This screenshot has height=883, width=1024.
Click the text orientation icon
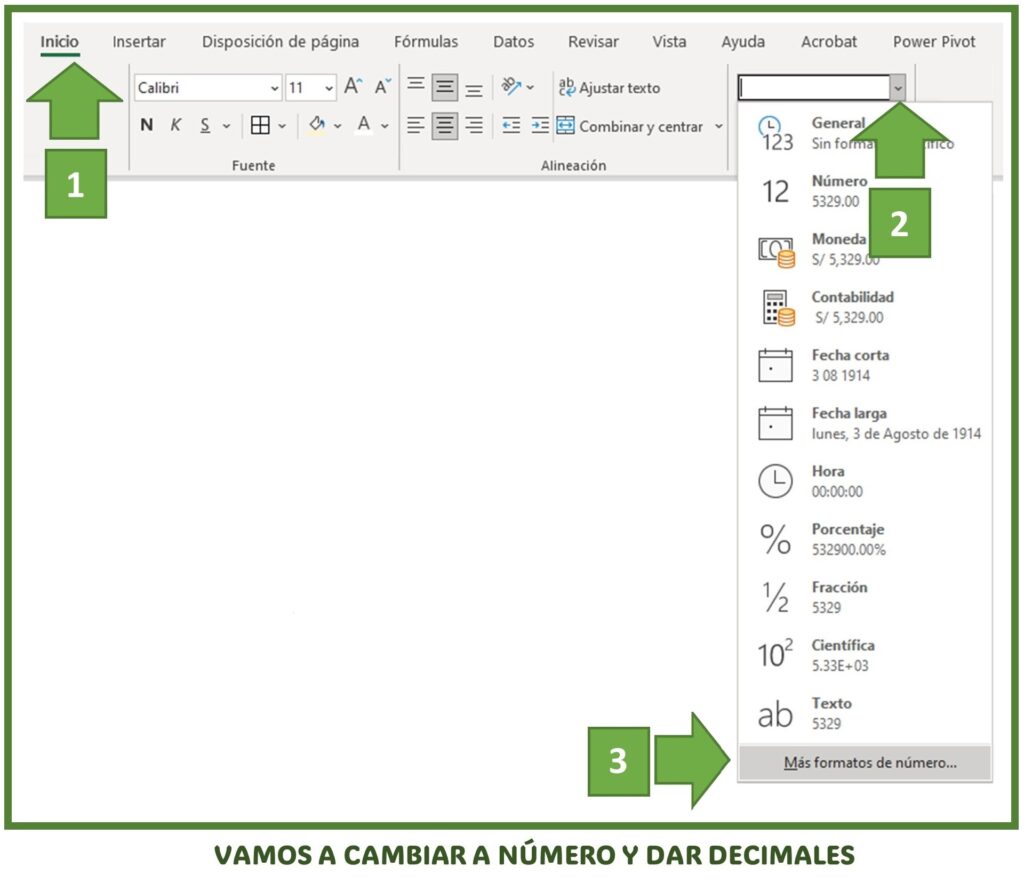coord(511,87)
